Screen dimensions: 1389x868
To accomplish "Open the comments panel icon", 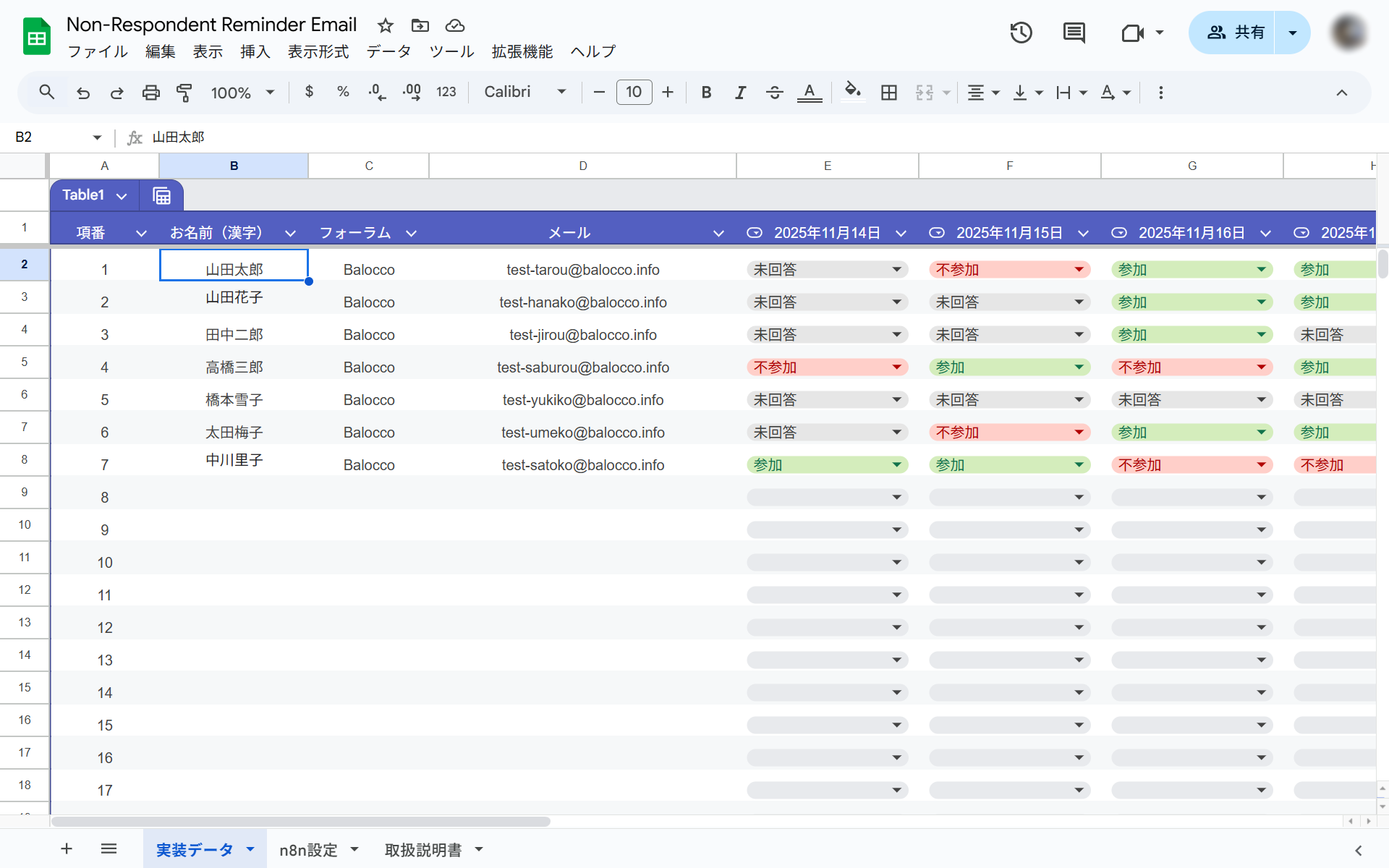I will [1074, 33].
